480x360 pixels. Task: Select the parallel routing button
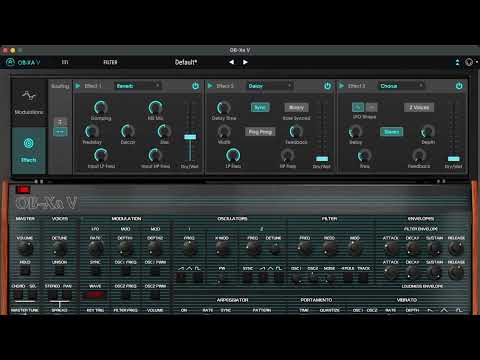tap(60, 122)
